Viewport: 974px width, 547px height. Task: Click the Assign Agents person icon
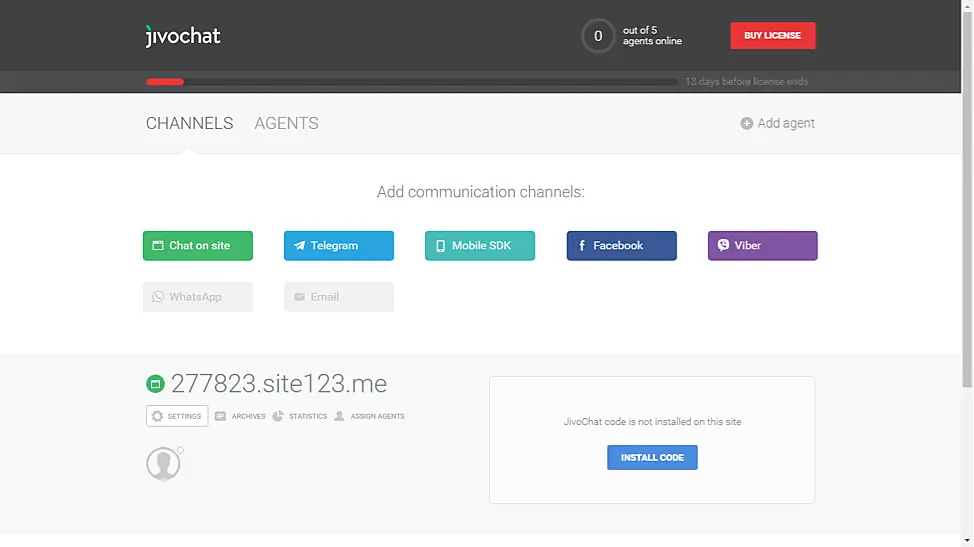coord(339,416)
